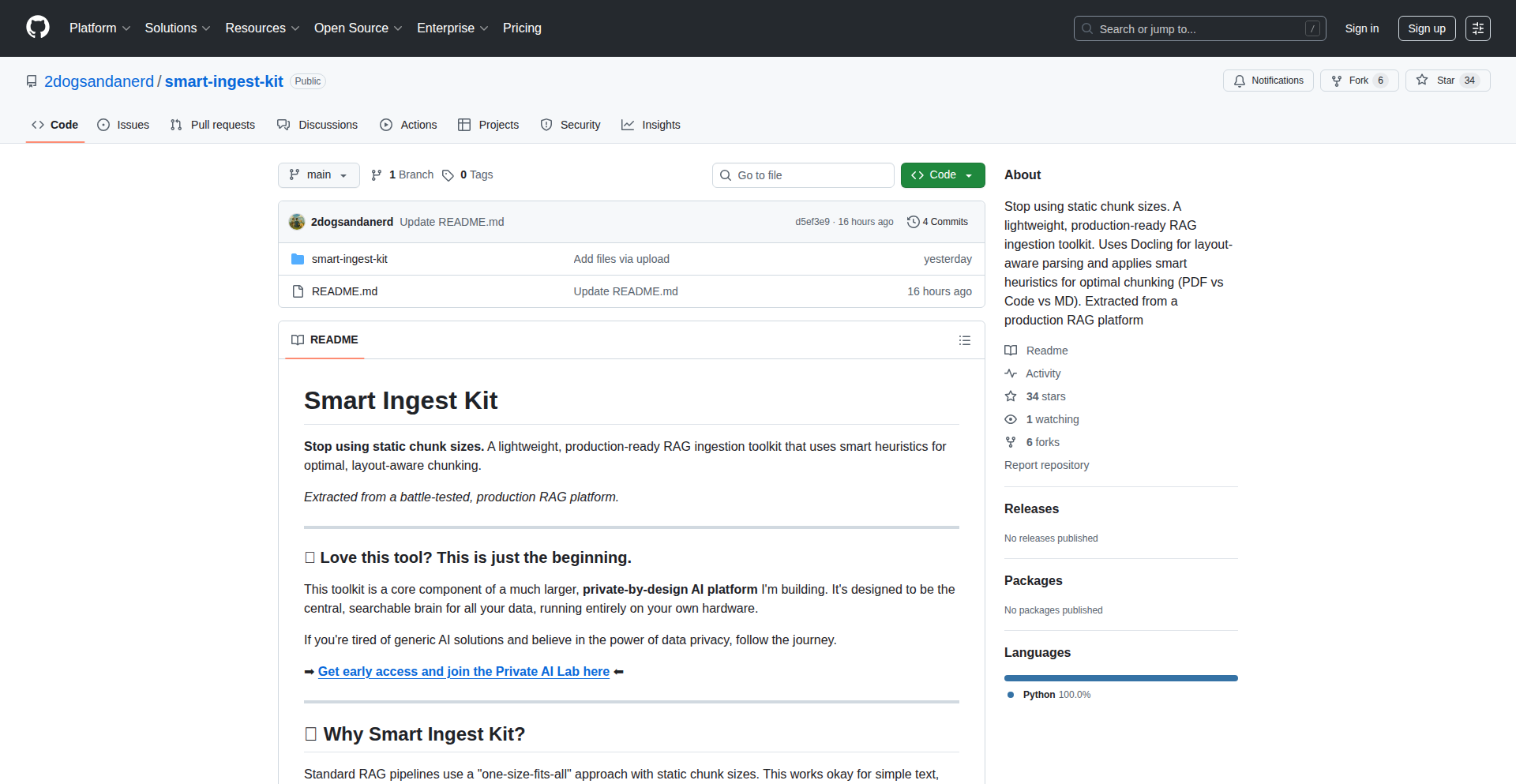Click the 2dogsandanerd avatar in commit row
This screenshot has width=1516, height=784.
(x=297, y=222)
